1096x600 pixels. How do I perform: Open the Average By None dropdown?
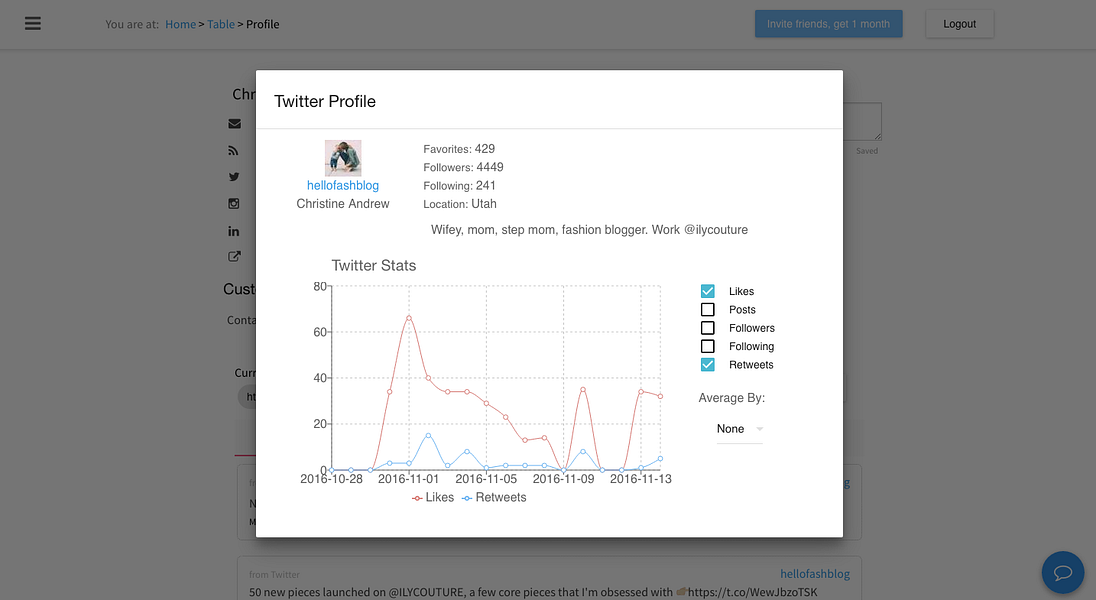click(740, 429)
